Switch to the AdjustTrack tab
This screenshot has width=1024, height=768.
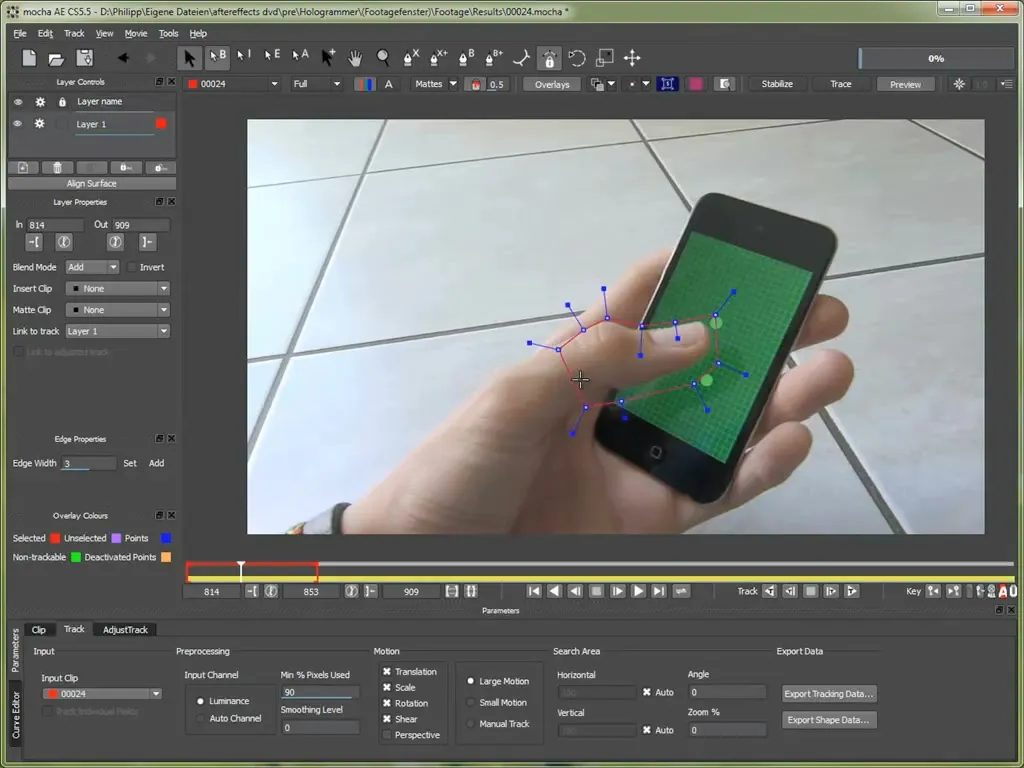click(x=125, y=630)
